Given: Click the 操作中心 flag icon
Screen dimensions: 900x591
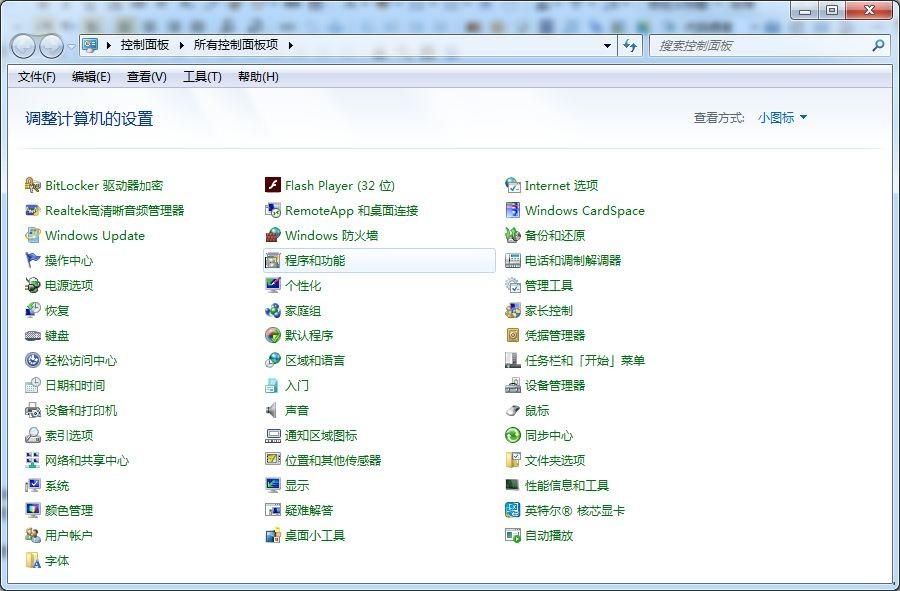Looking at the screenshot, I should [x=33, y=260].
